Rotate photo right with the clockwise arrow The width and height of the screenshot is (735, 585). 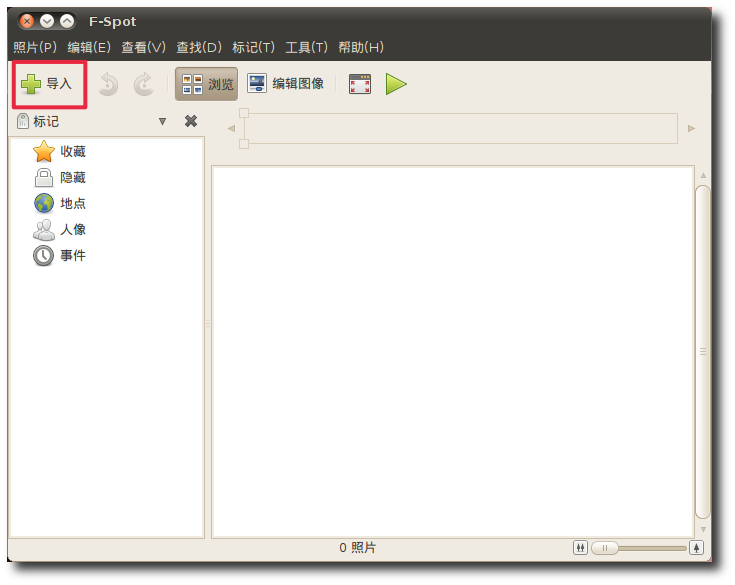tap(143, 84)
